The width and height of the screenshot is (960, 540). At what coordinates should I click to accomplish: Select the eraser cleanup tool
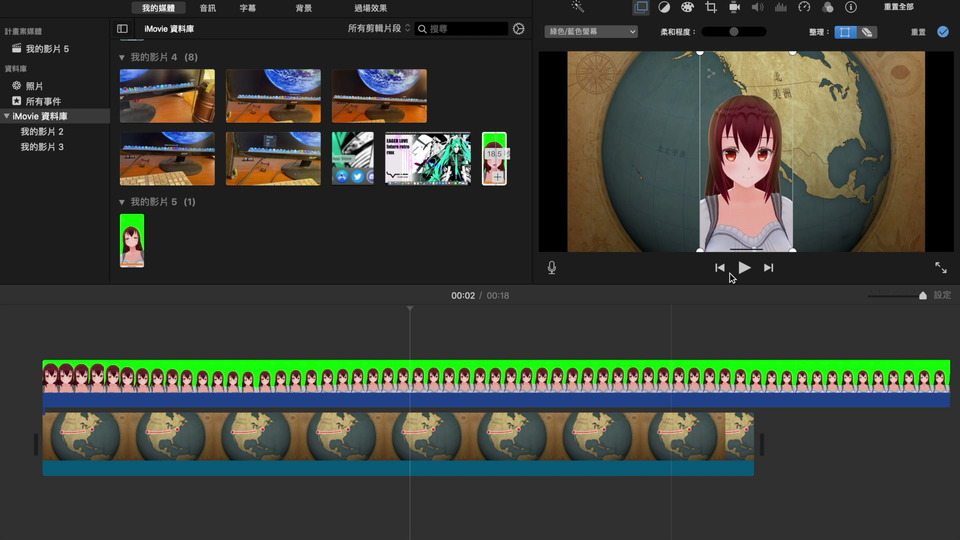867,32
